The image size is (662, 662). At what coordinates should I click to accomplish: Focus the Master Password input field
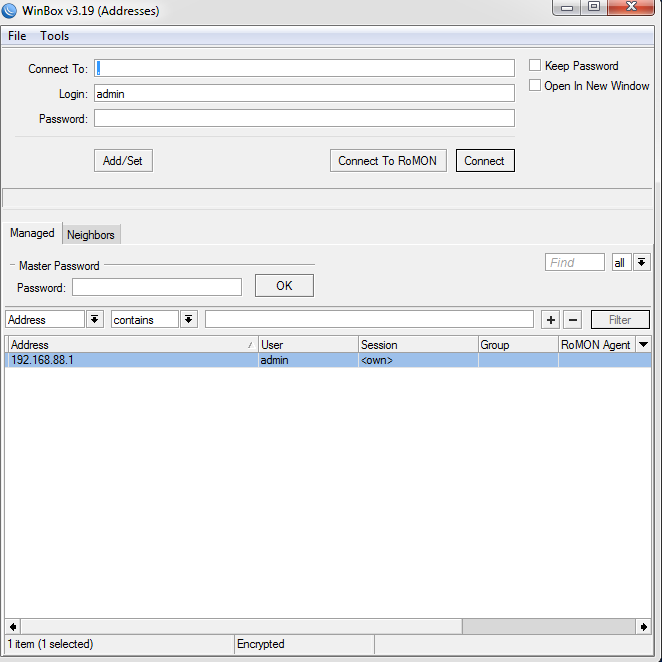pyautogui.click(x=157, y=287)
